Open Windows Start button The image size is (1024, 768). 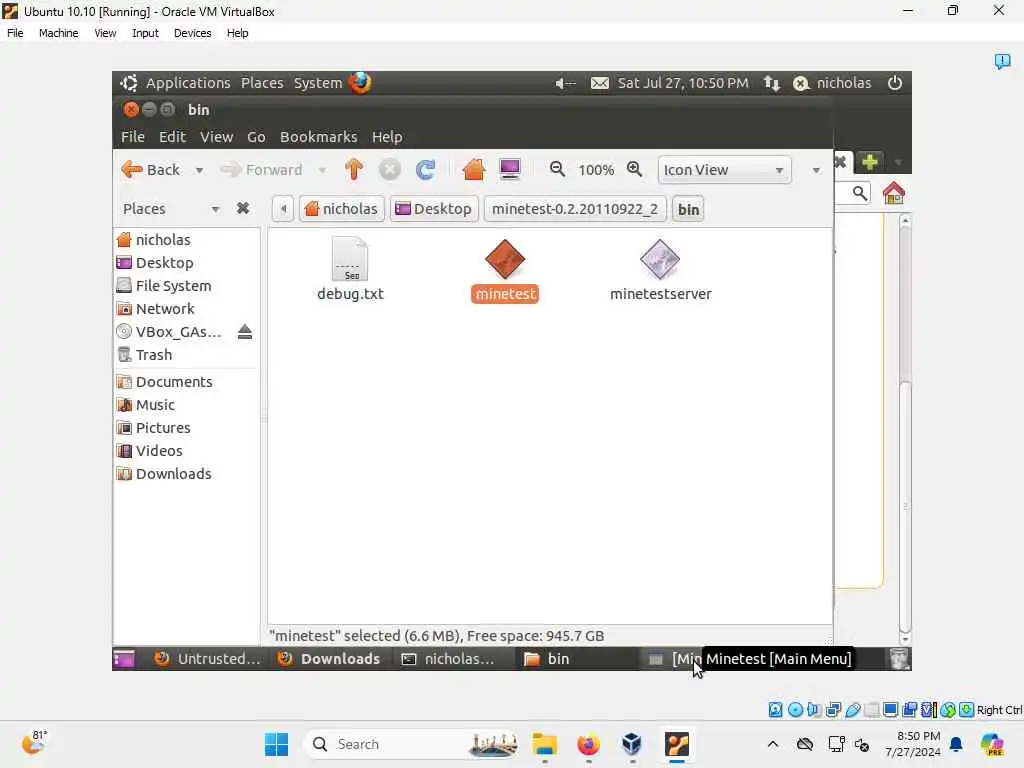(x=276, y=744)
